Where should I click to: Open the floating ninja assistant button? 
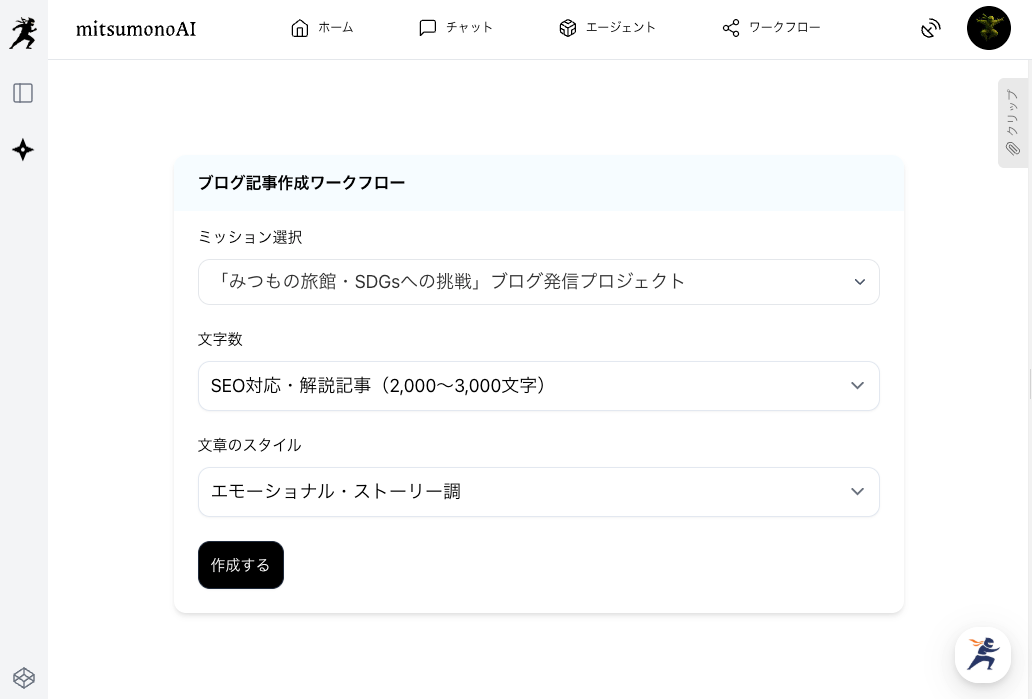982,655
